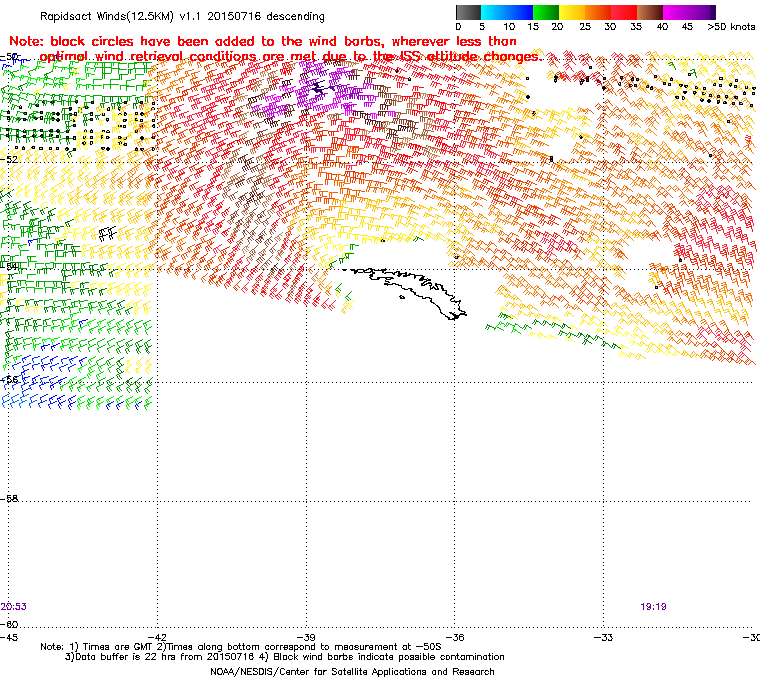Click the '-58' latitude axis label
The image size is (760, 688).
9,498
